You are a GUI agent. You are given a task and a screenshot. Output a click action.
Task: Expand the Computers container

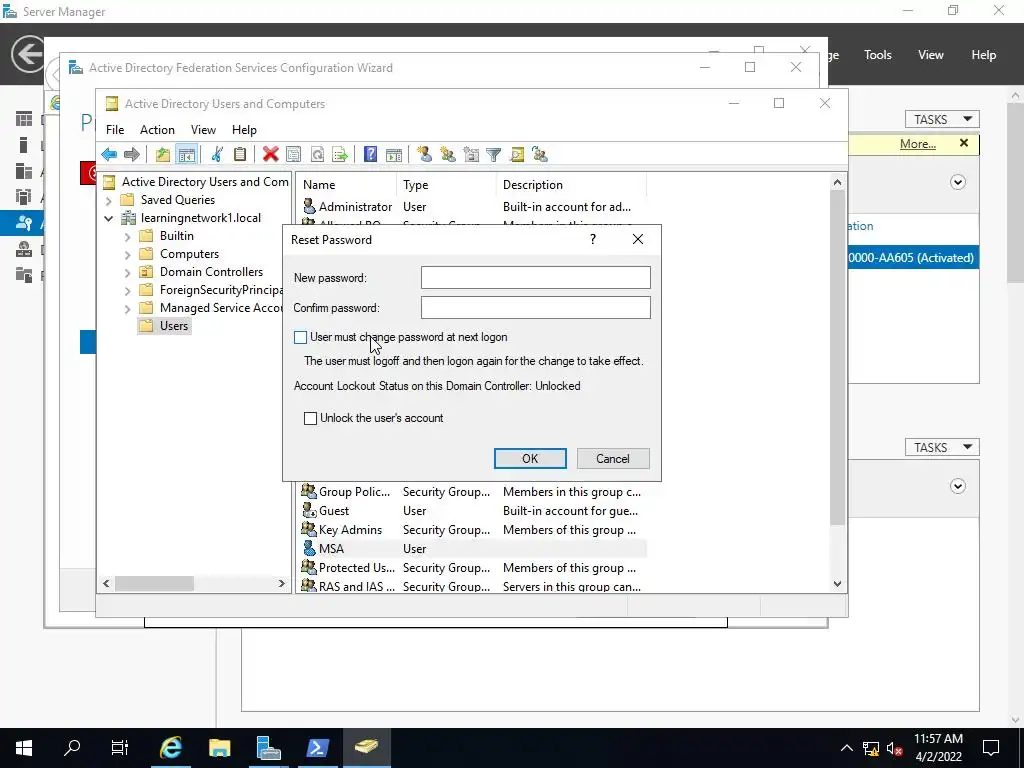(x=128, y=254)
